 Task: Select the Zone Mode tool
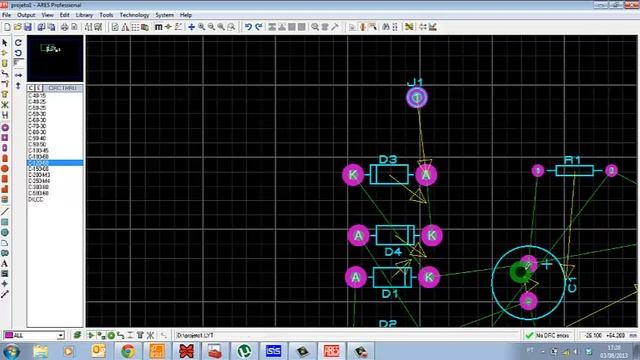5,94
